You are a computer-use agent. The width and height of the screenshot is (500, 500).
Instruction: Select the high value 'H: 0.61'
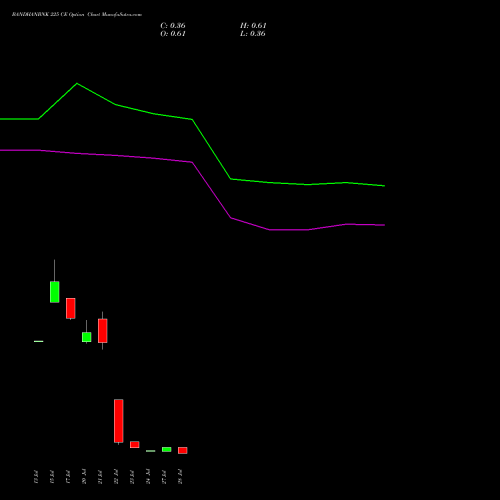tap(253, 26)
